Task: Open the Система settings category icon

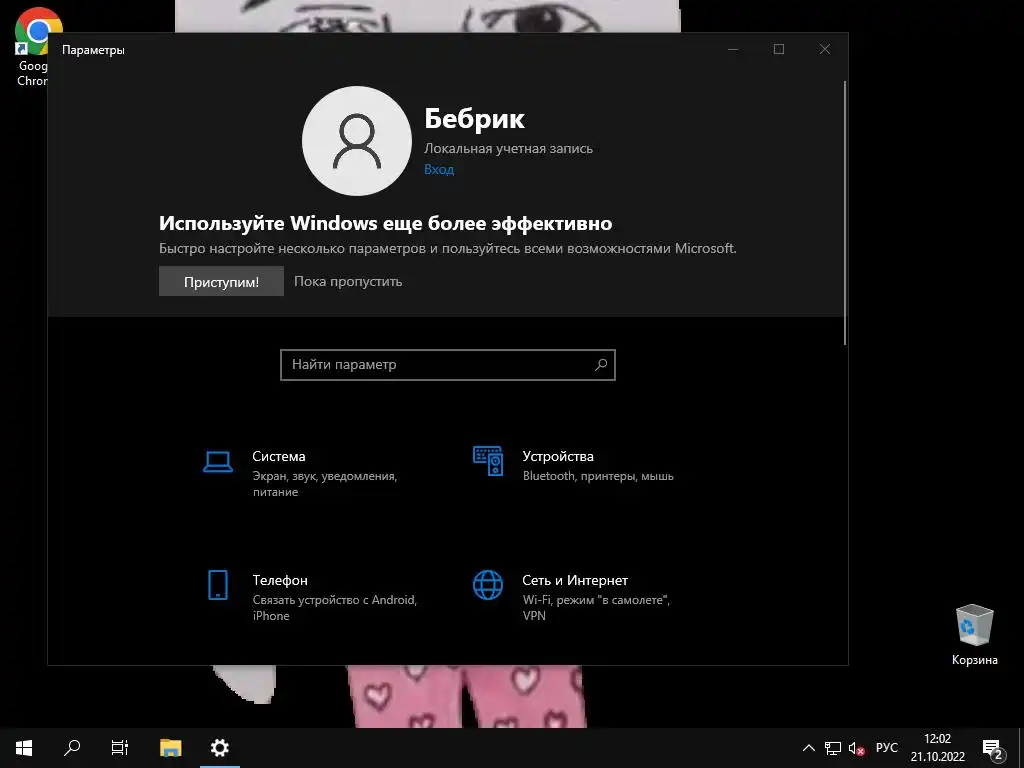Action: pos(217,462)
